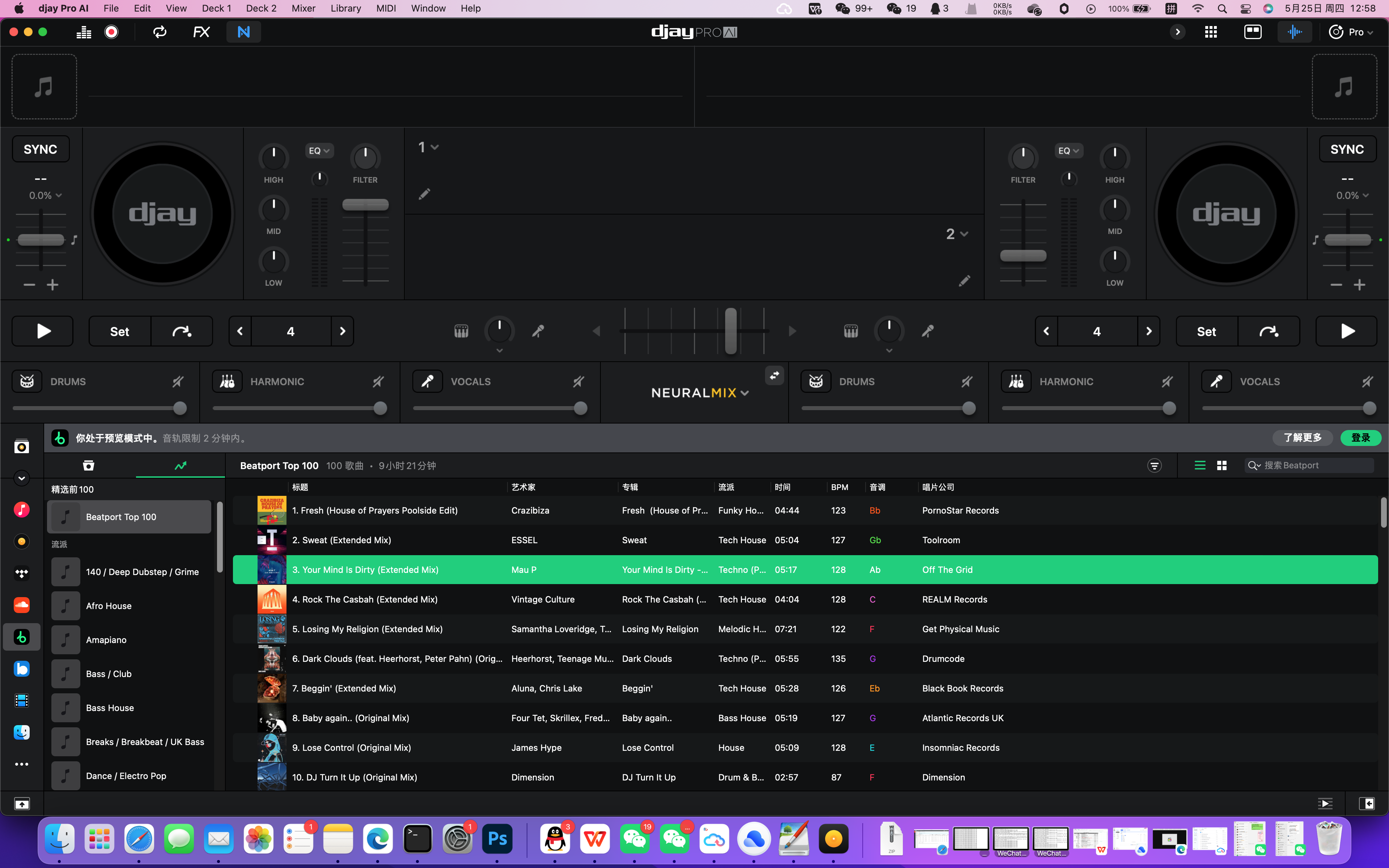This screenshot has width=1389, height=868.
Task: Select deck 1 HARMONIC stem icon
Action: (227, 382)
